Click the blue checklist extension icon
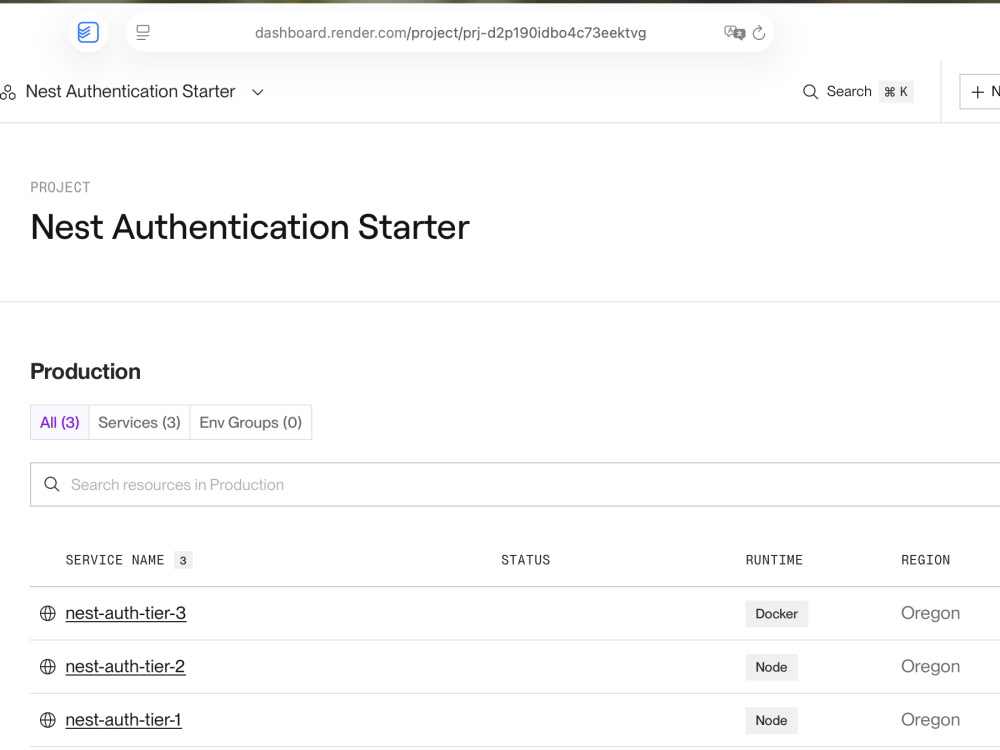Viewport: 1000px width, 750px height. [88, 32]
